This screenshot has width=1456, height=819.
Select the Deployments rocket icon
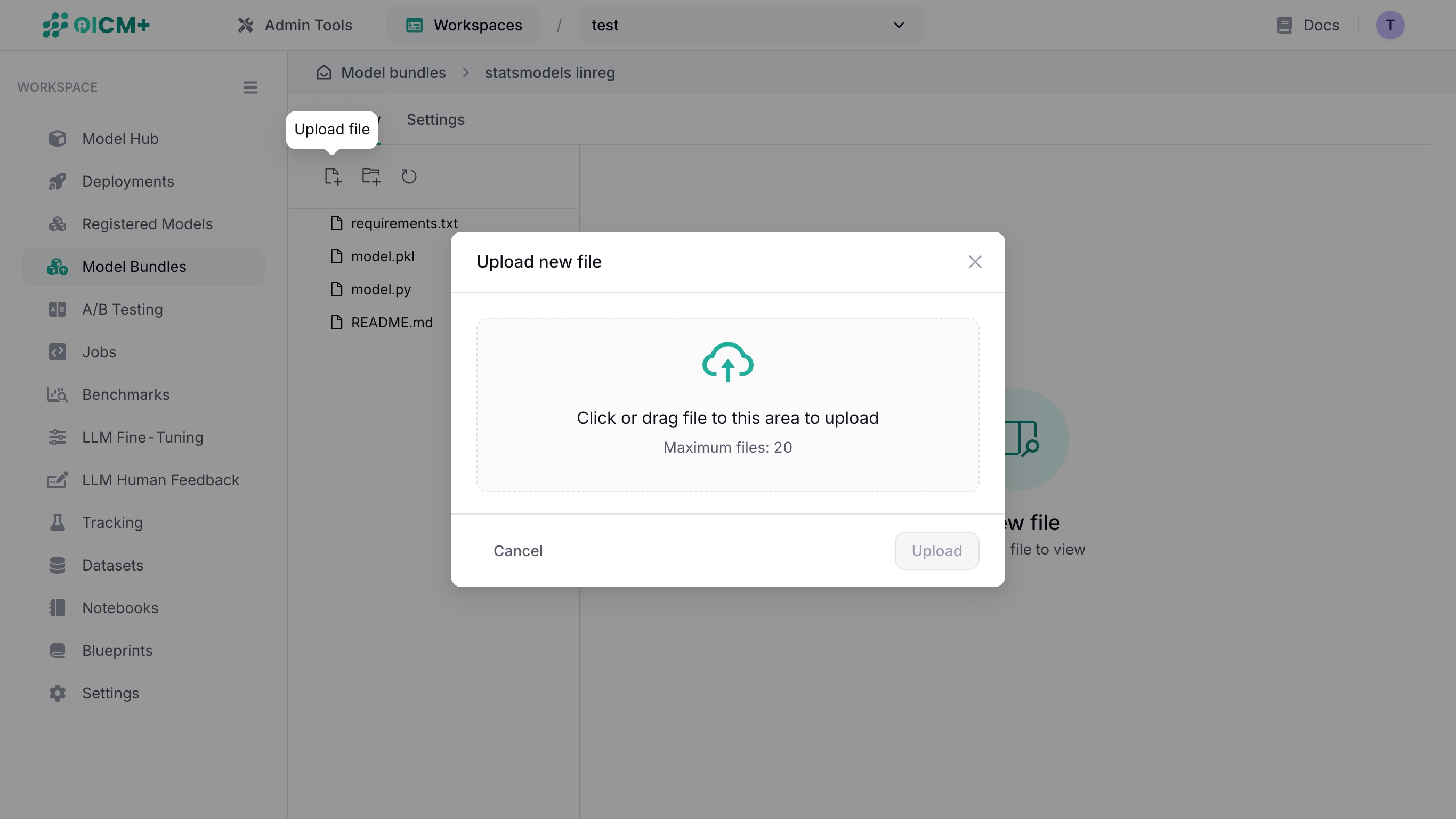[57, 181]
